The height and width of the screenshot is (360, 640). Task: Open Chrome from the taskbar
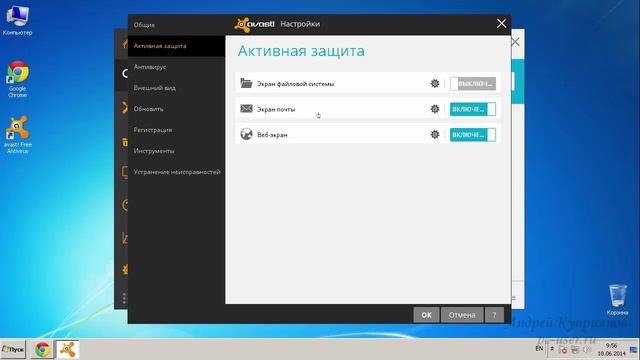pyautogui.click(x=42, y=350)
